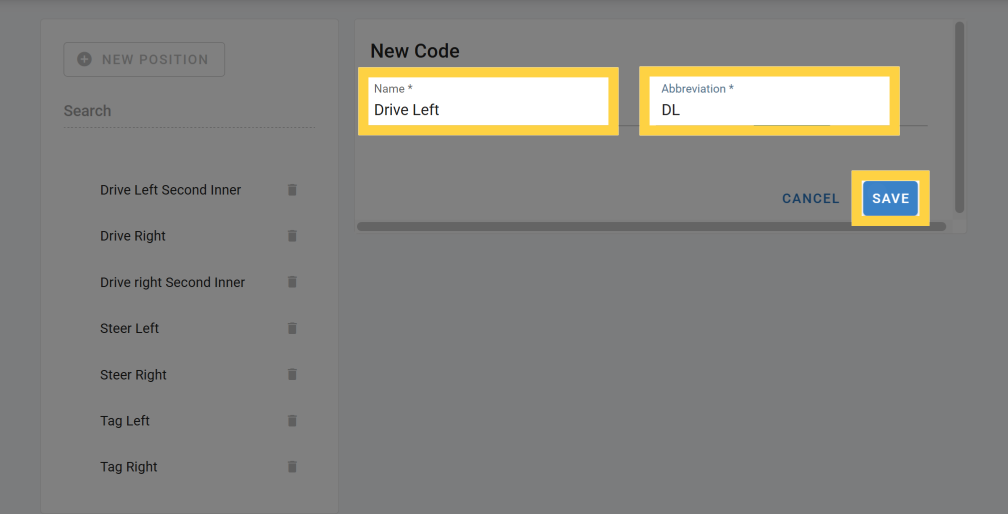1008x514 pixels.
Task: Click the Search positions field
Action: [188, 111]
